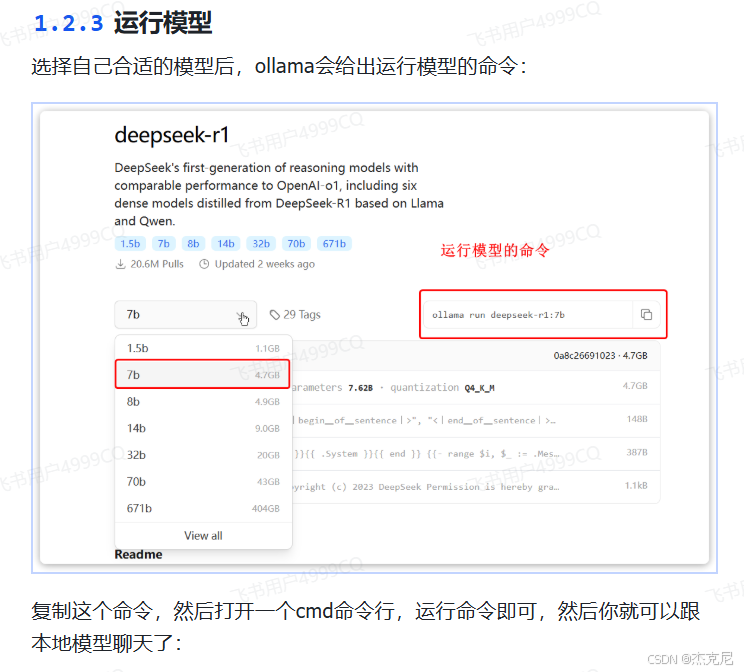The width and height of the screenshot is (744, 672).
Task: Click the 32b blue tag
Action: (261, 243)
